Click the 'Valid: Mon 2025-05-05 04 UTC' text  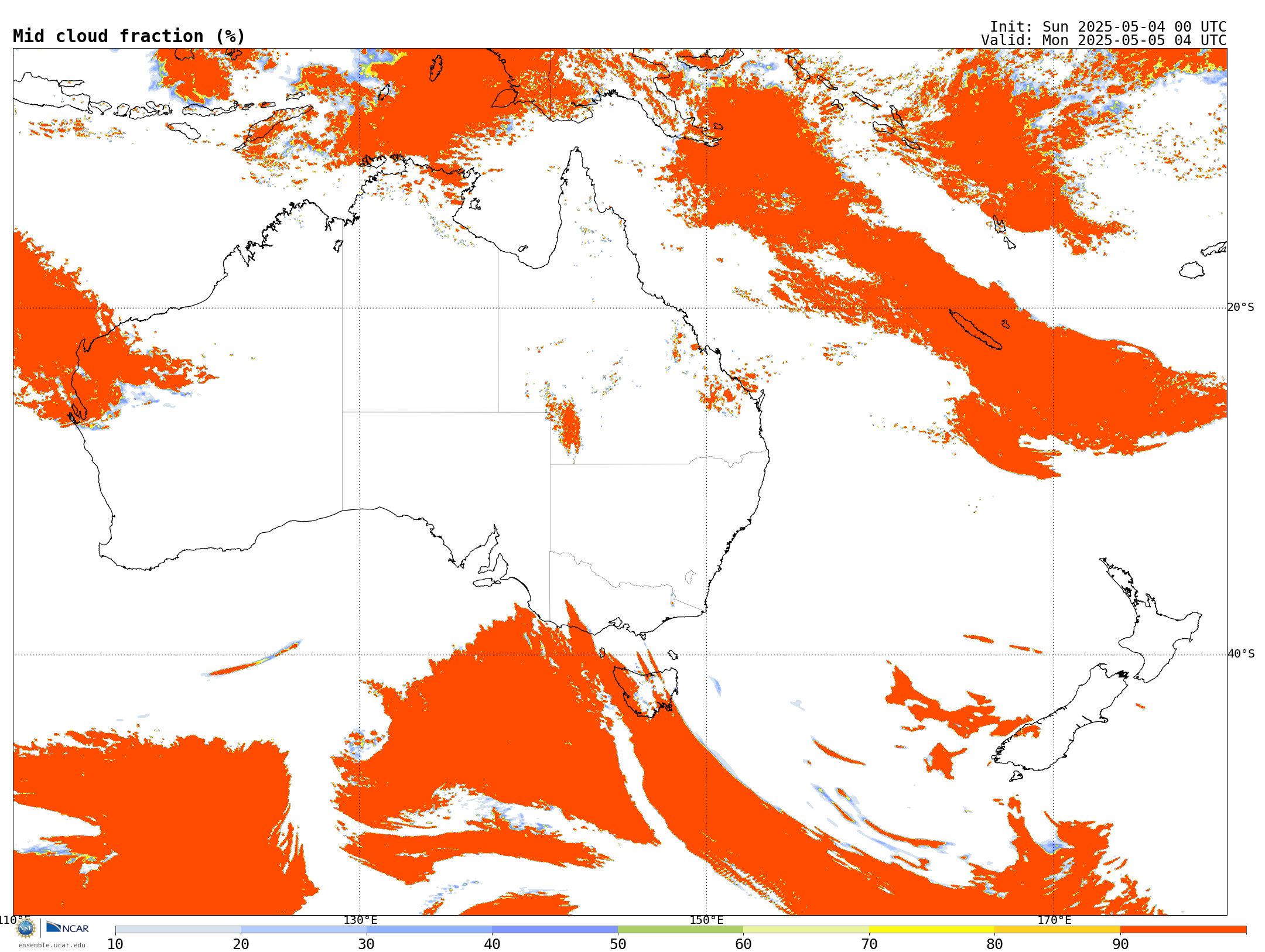coord(1103,40)
